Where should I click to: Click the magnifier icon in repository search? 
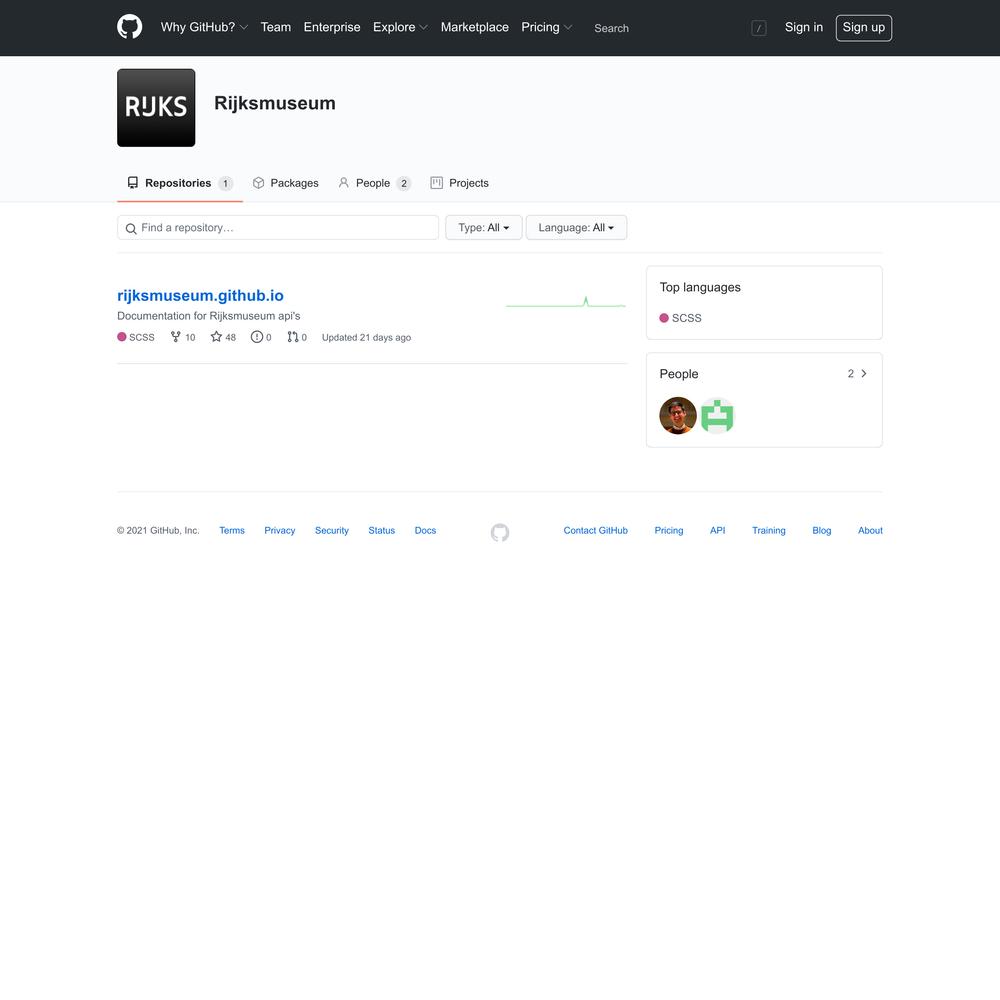point(131,228)
